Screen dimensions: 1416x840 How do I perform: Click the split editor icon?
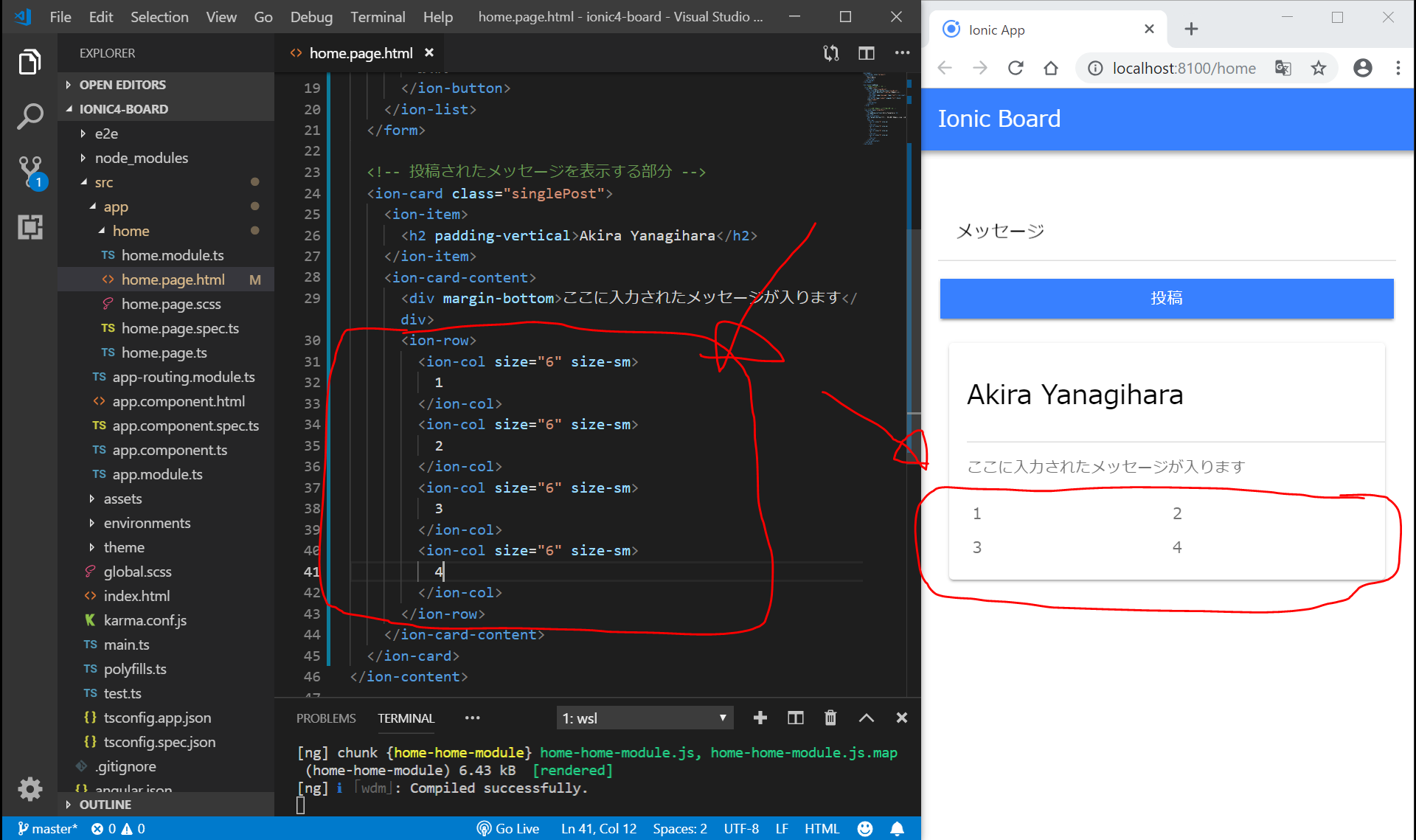coord(867,53)
